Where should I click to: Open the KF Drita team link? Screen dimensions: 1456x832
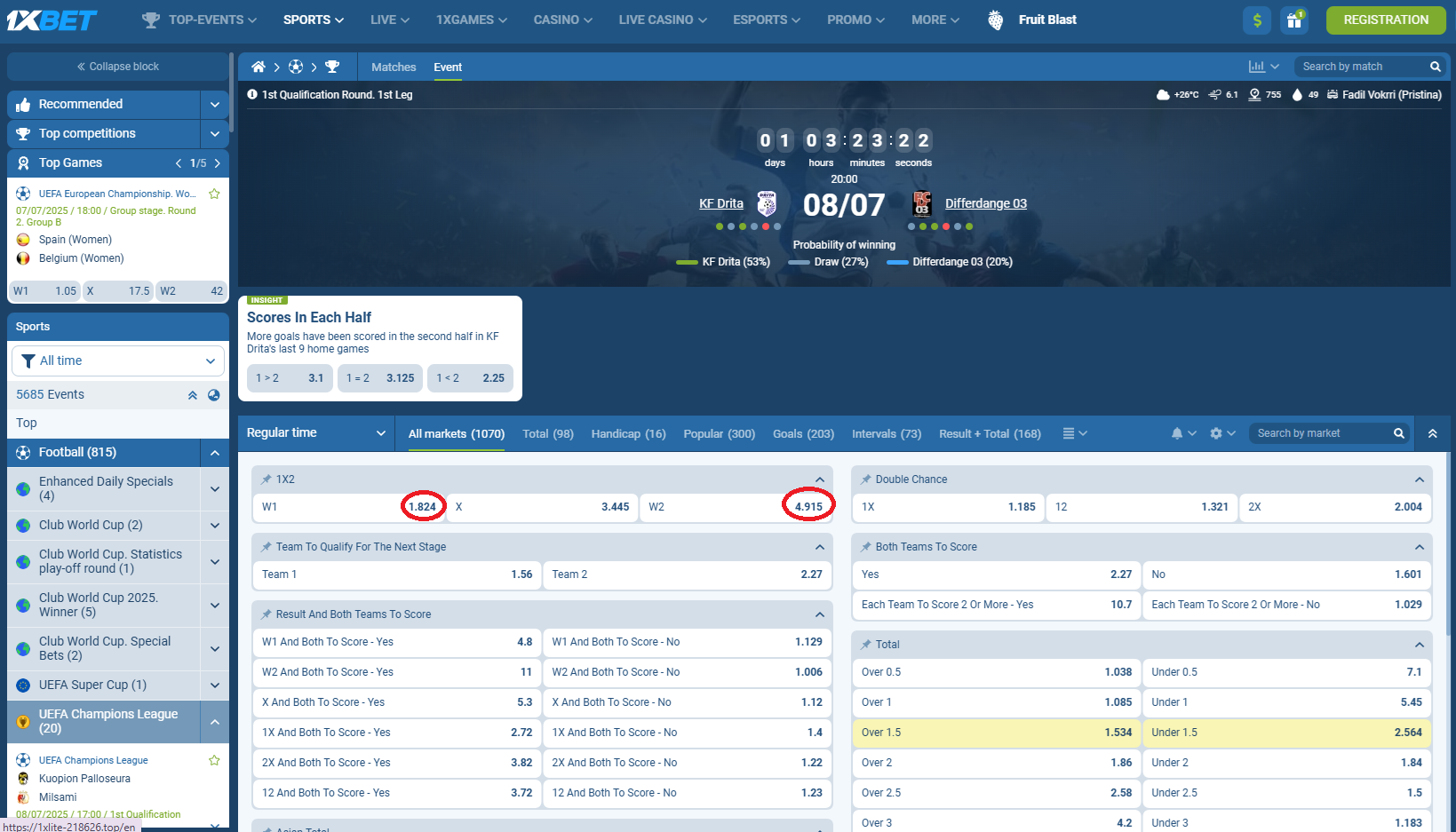[721, 203]
